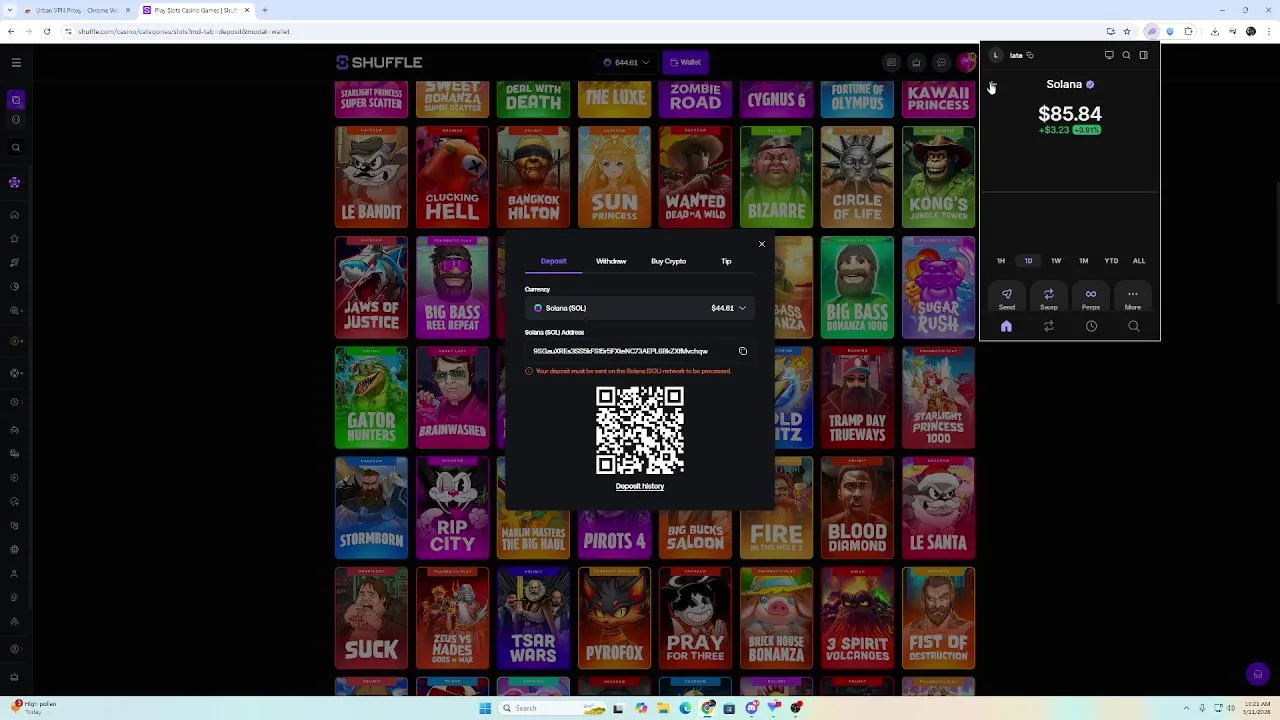Open a new browser tab
The width and height of the screenshot is (1280, 720).
click(x=264, y=10)
